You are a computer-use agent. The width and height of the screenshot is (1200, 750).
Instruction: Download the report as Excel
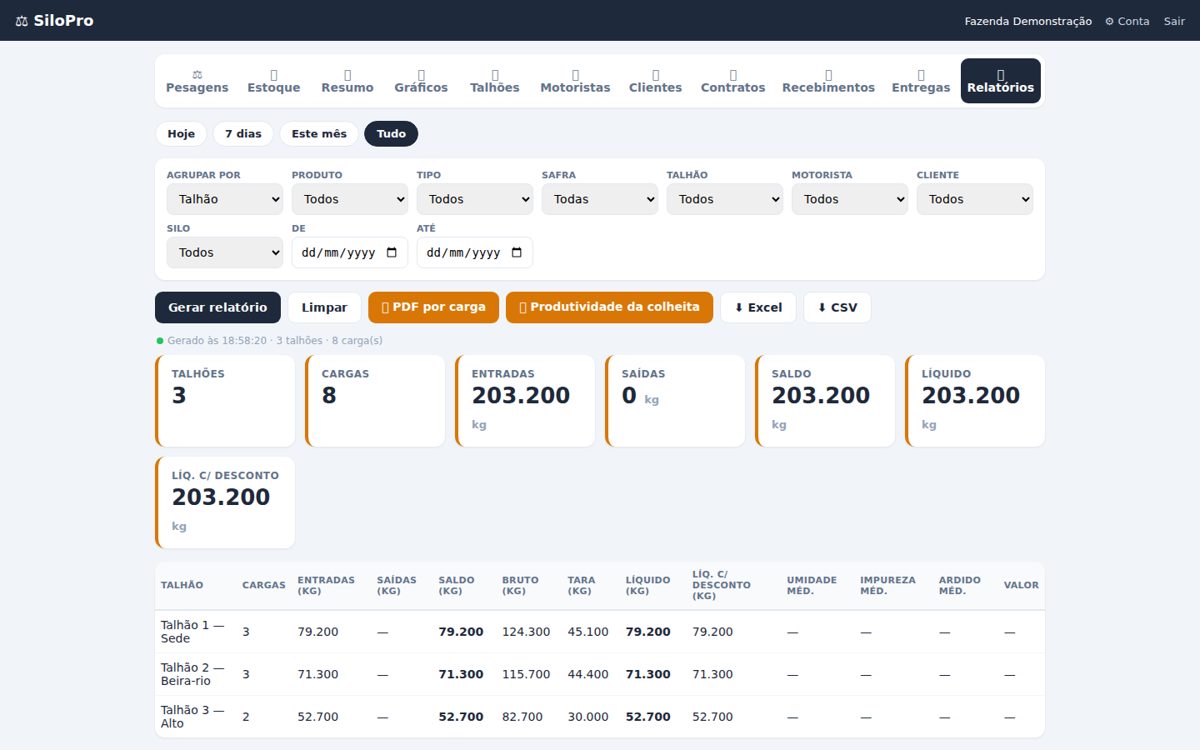758,308
